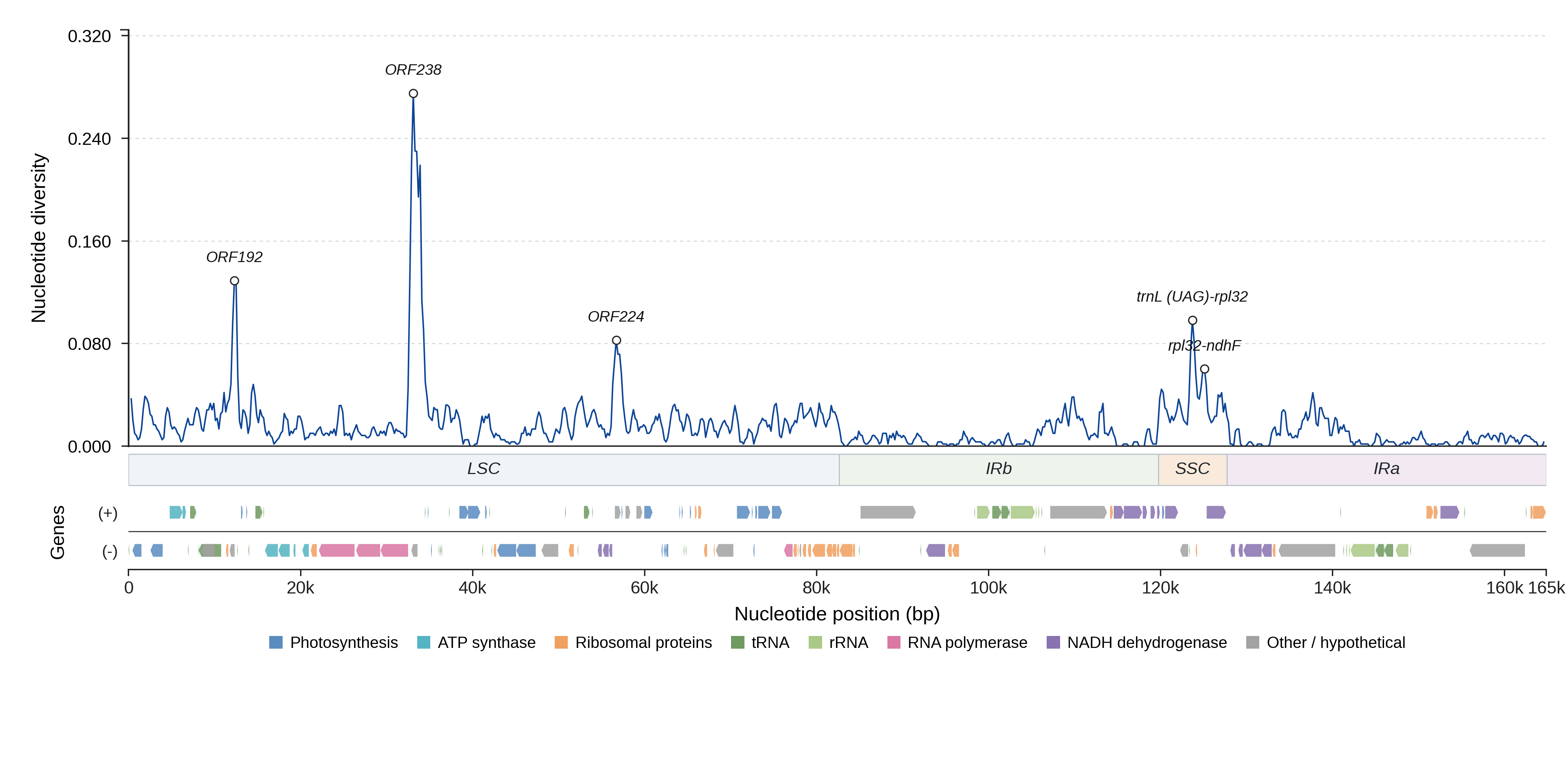The width and height of the screenshot is (1568, 763).
Task: Click the RNA polymerase legend text
Action: tap(967, 642)
